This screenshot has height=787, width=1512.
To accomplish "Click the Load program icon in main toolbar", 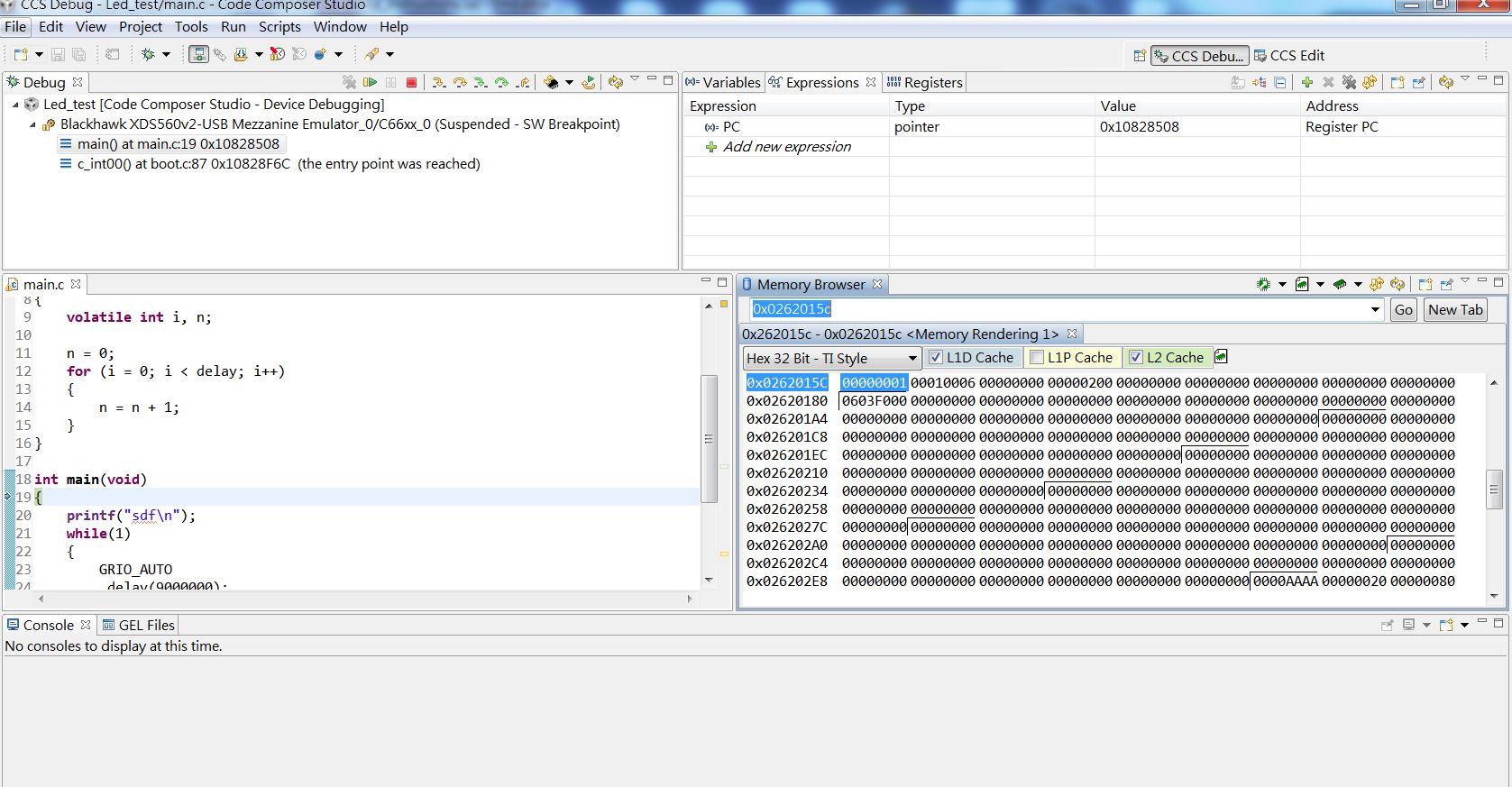I will click(241, 54).
